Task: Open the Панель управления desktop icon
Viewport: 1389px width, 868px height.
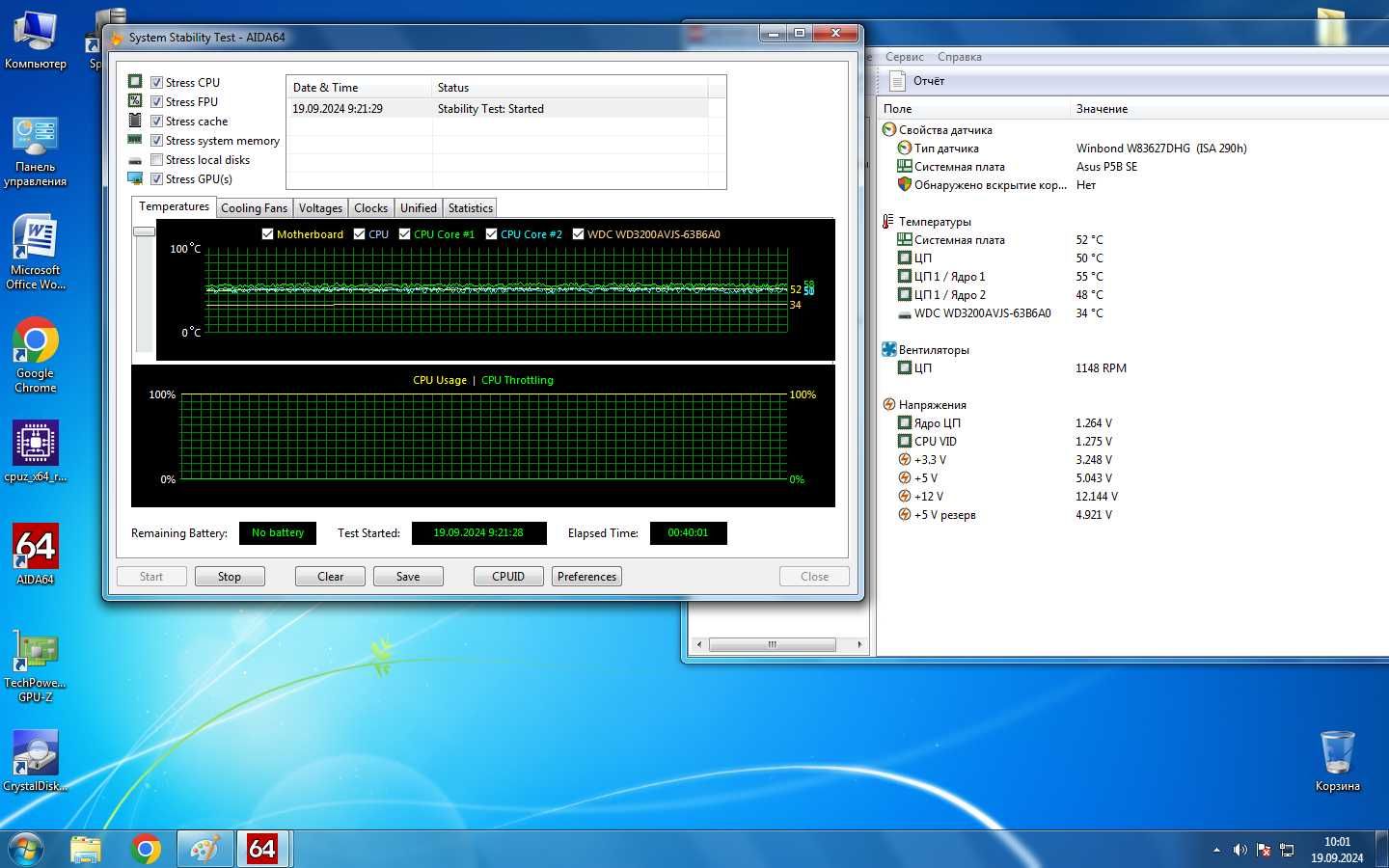Action: coord(36,151)
